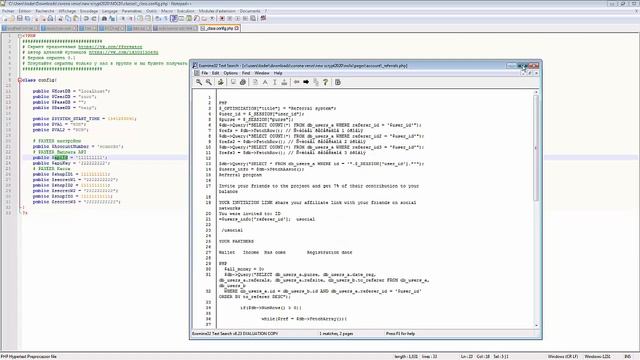Copy selection with the toolbar copy icon
The width and height of the screenshot is (640, 360).
point(68,18)
